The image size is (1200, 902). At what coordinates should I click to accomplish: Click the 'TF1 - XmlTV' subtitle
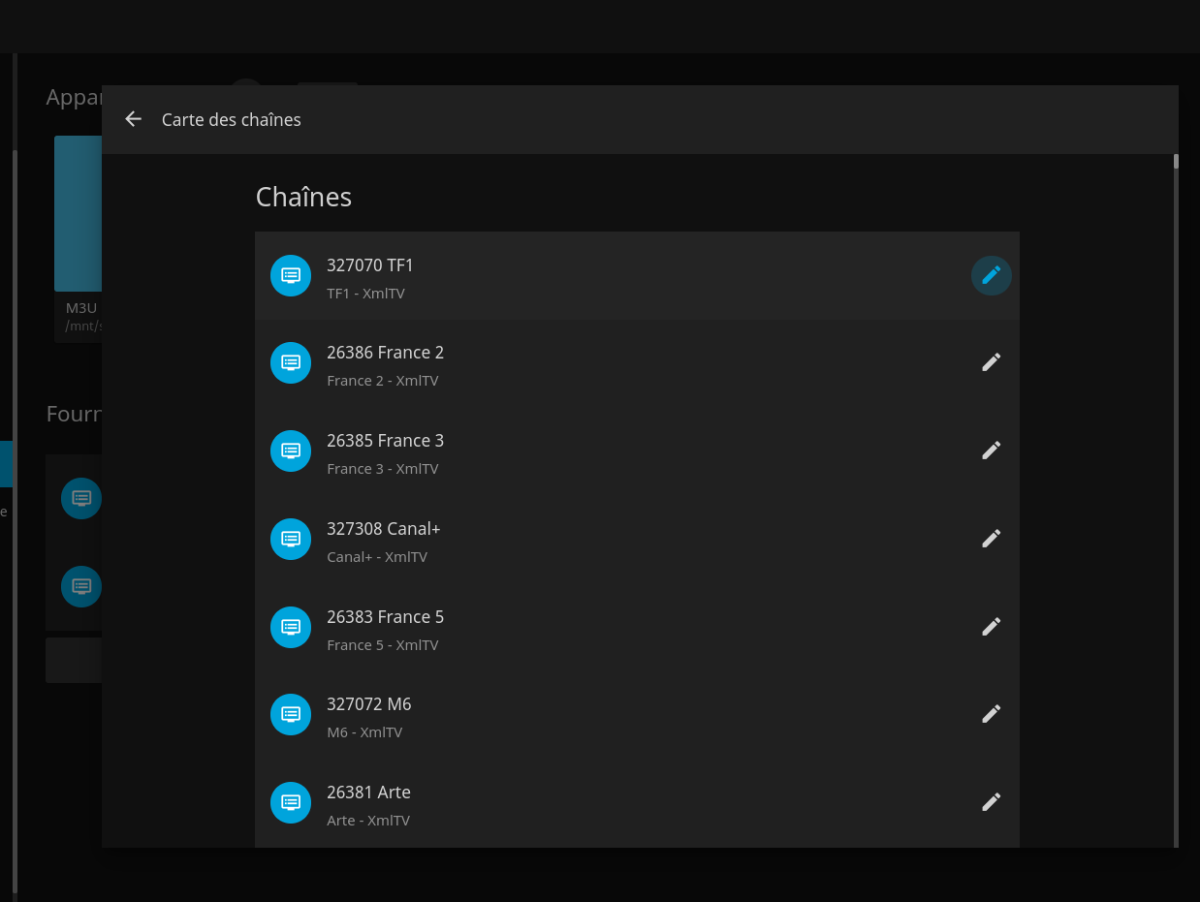[366, 294]
